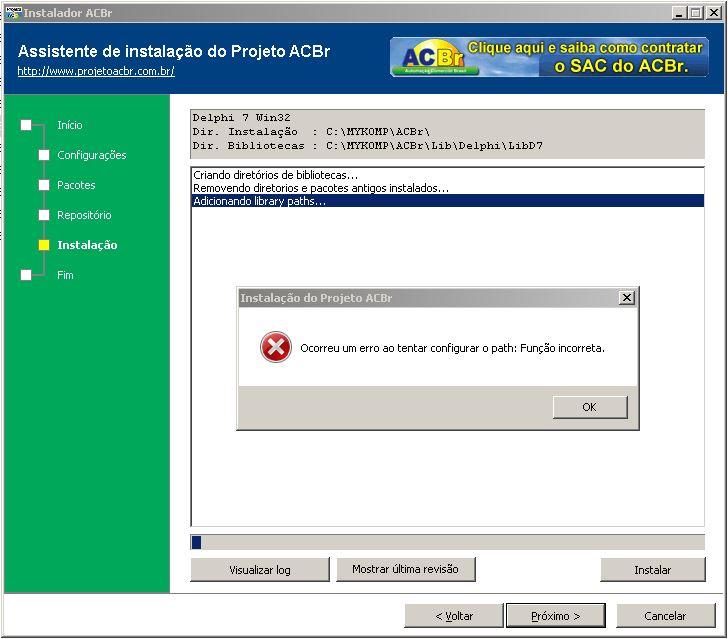
Task: Click the 'Dir. Instalação' path text
Action: pos(311,132)
